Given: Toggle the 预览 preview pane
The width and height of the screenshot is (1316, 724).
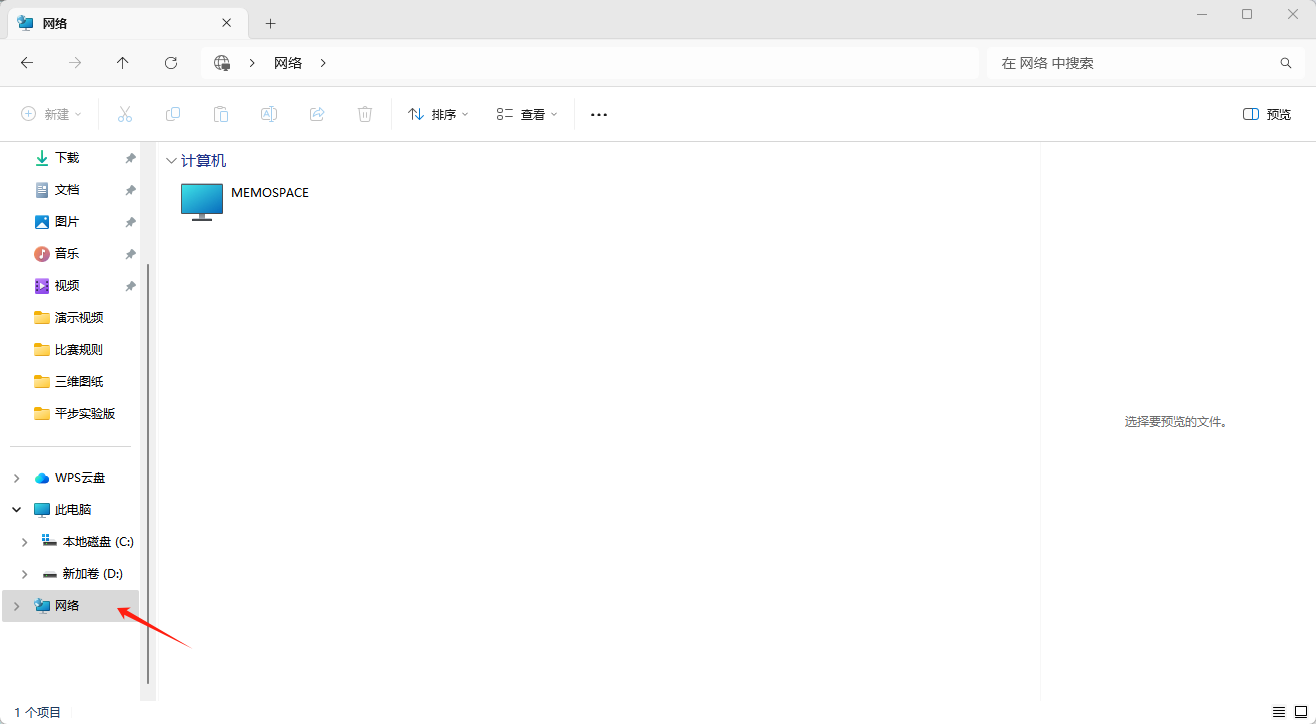Looking at the screenshot, I should (x=1266, y=114).
